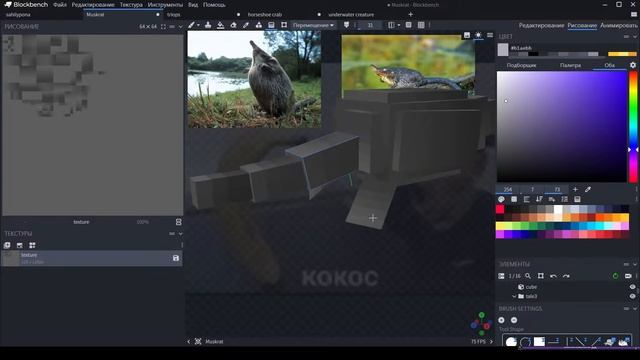Toggle viewport shading sun icon
The width and height of the screenshot is (640, 360).
[x=478, y=35]
